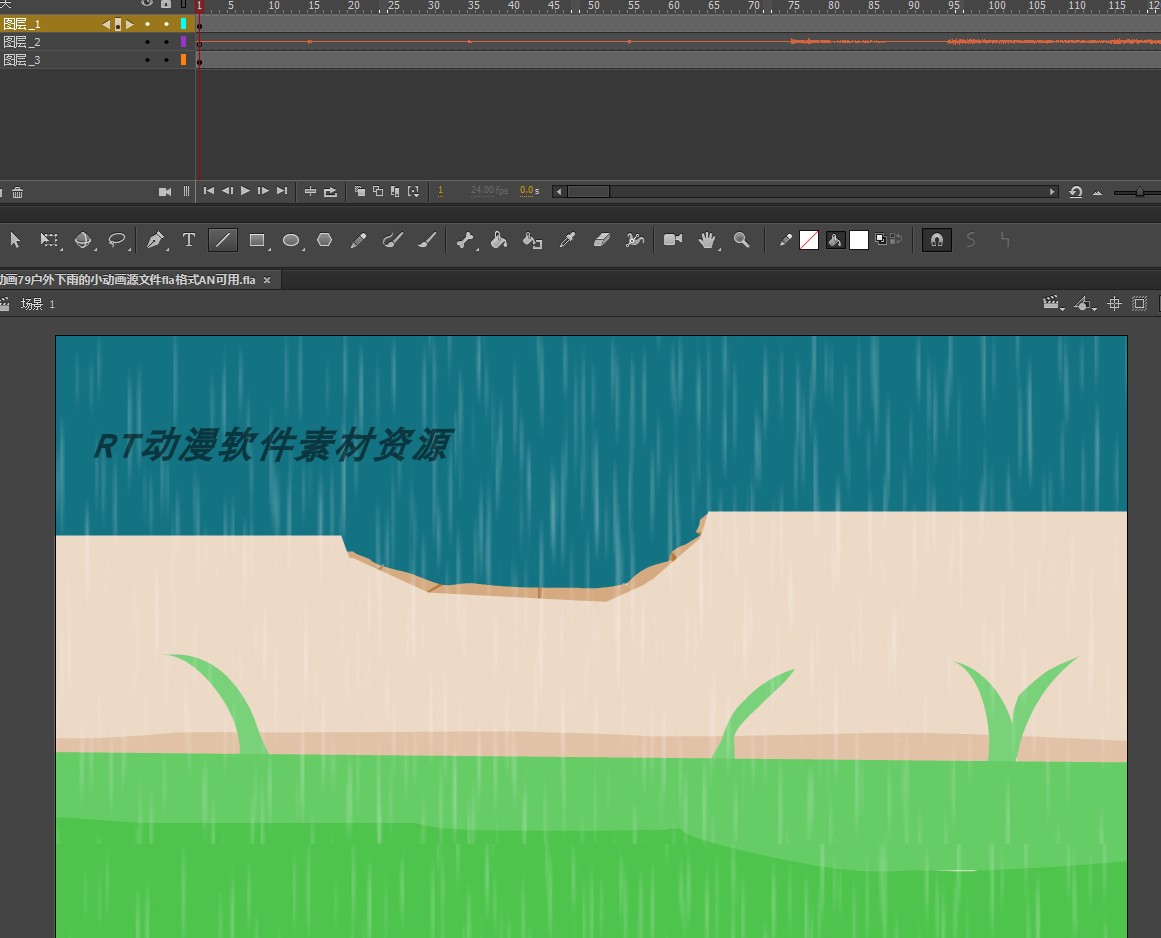Toggle visibility dot of 图层_3
This screenshot has width=1161, height=938.
point(147,60)
